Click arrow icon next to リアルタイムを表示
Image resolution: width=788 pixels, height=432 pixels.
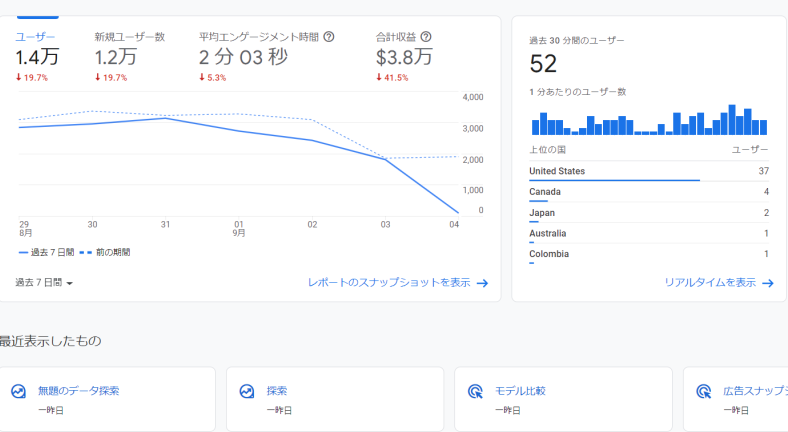pos(768,283)
